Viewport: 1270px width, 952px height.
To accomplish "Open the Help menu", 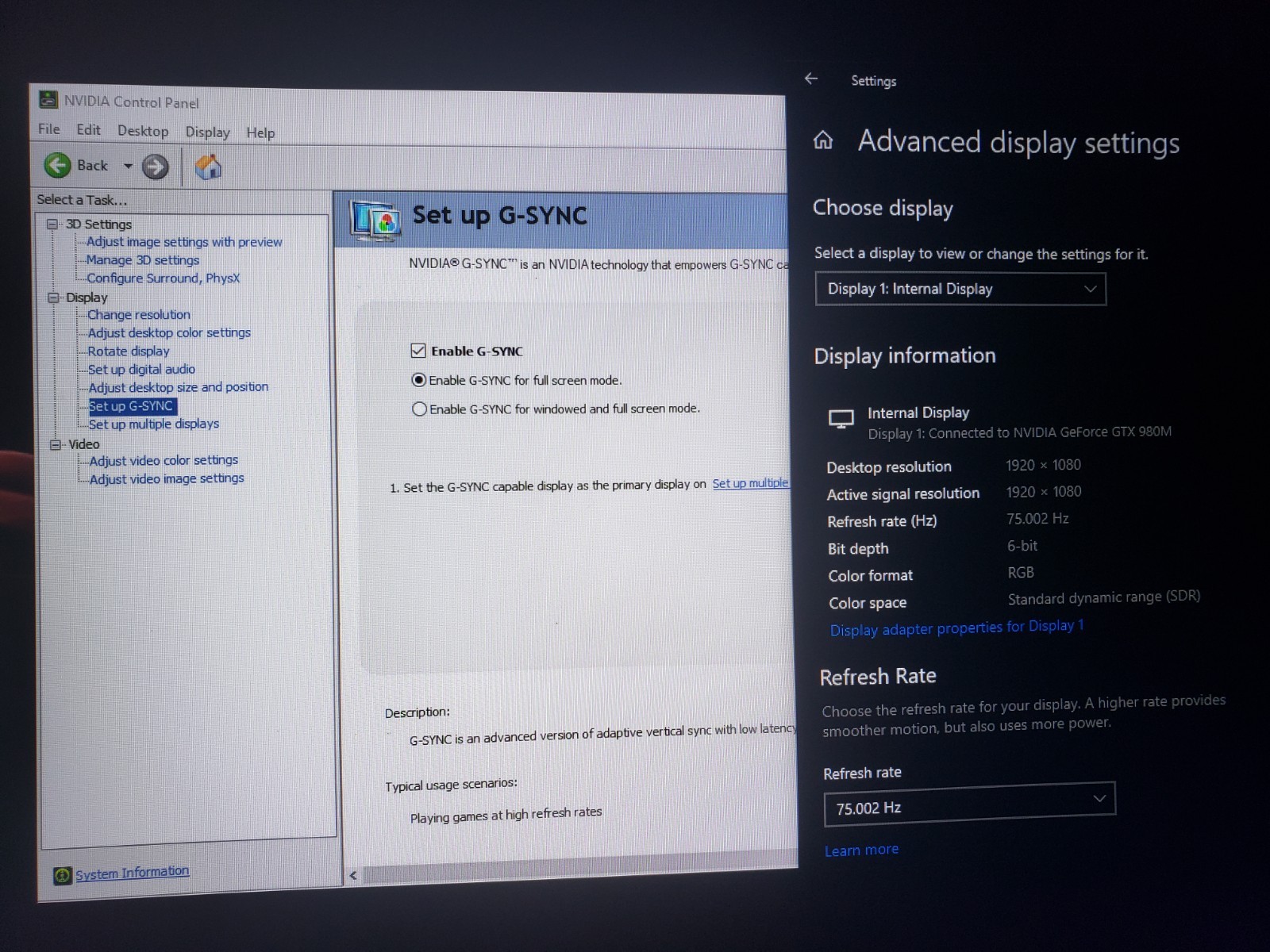I will (x=260, y=132).
